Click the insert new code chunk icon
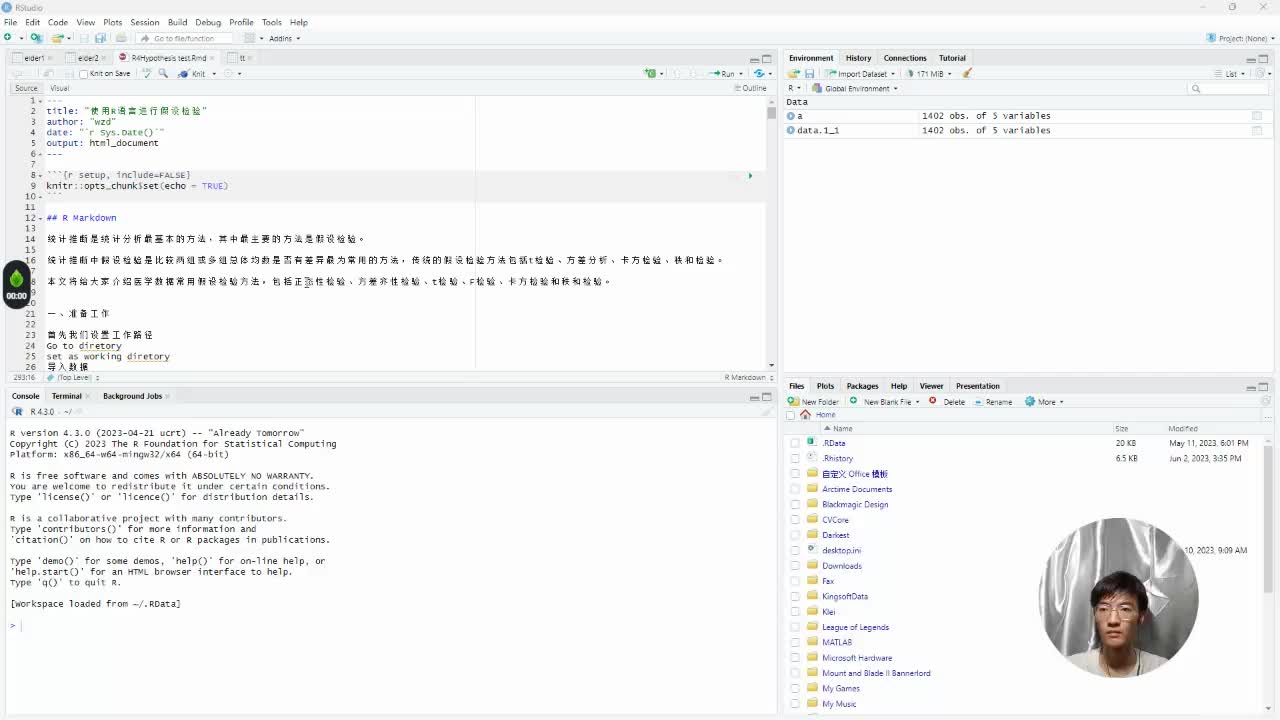This screenshot has width=1280, height=720. [x=650, y=73]
